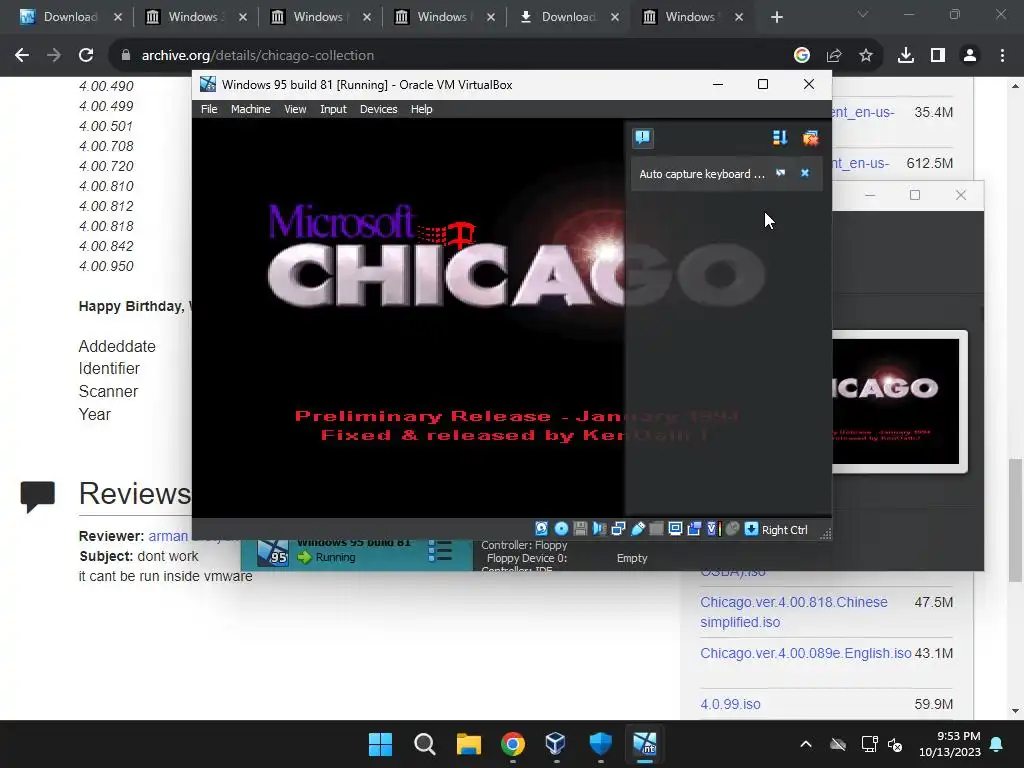
Task: Click the Reviews comment bubble icon
Action: pos(38,496)
